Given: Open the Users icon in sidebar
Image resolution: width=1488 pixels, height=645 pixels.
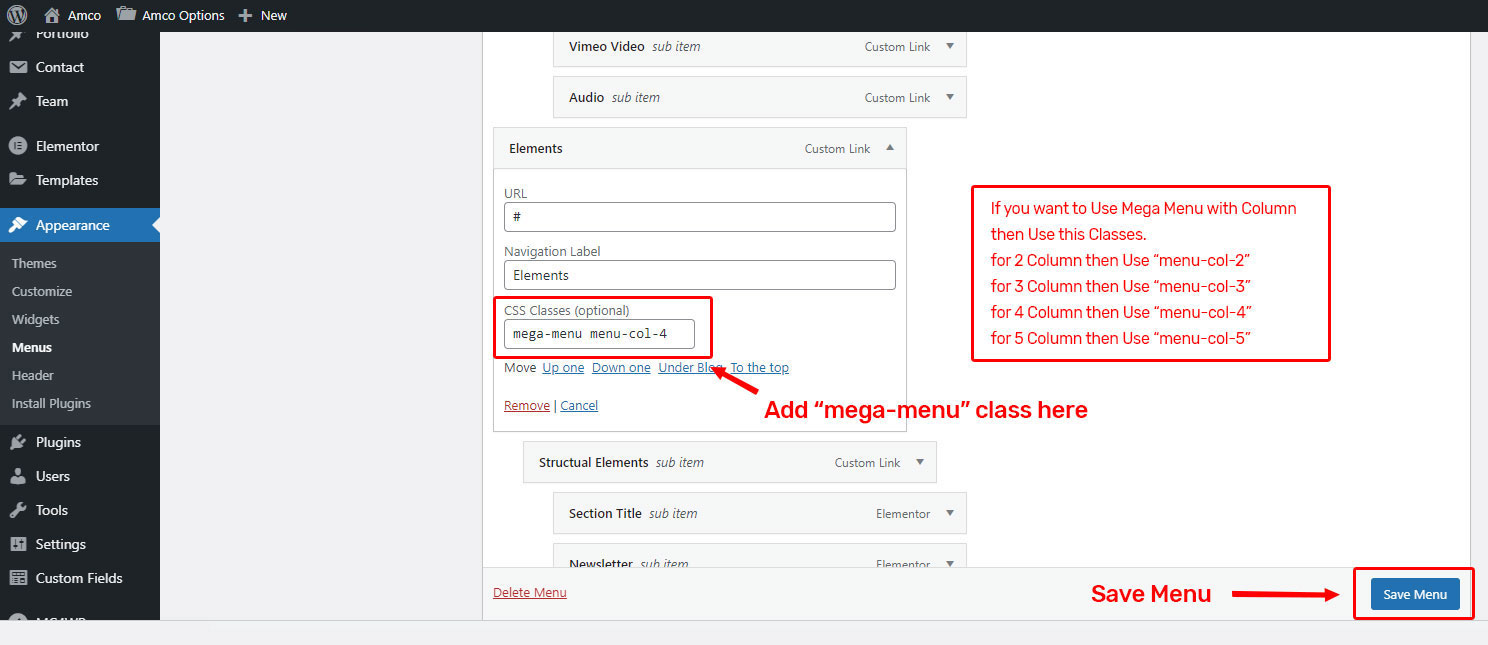Looking at the screenshot, I should pos(17,476).
